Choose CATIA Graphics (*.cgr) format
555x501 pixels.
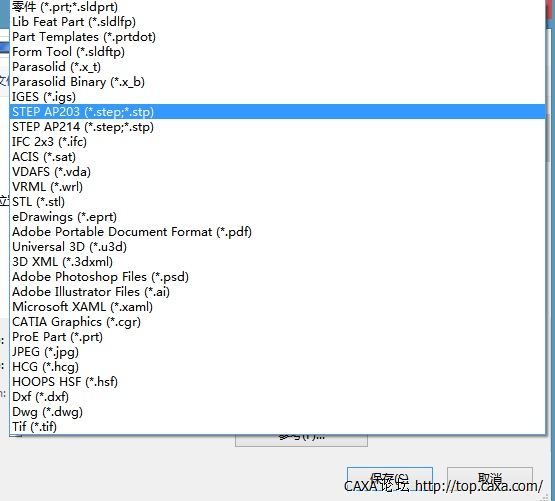pyautogui.click(x=278, y=322)
